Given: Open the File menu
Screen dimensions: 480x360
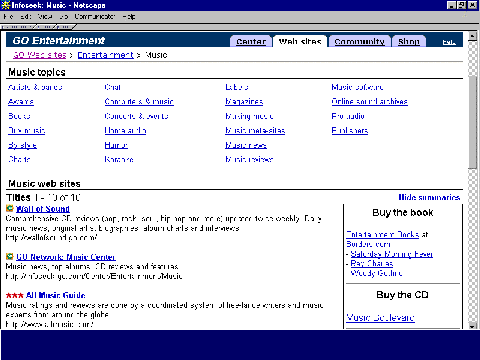Looking at the screenshot, I should click(8, 16).
